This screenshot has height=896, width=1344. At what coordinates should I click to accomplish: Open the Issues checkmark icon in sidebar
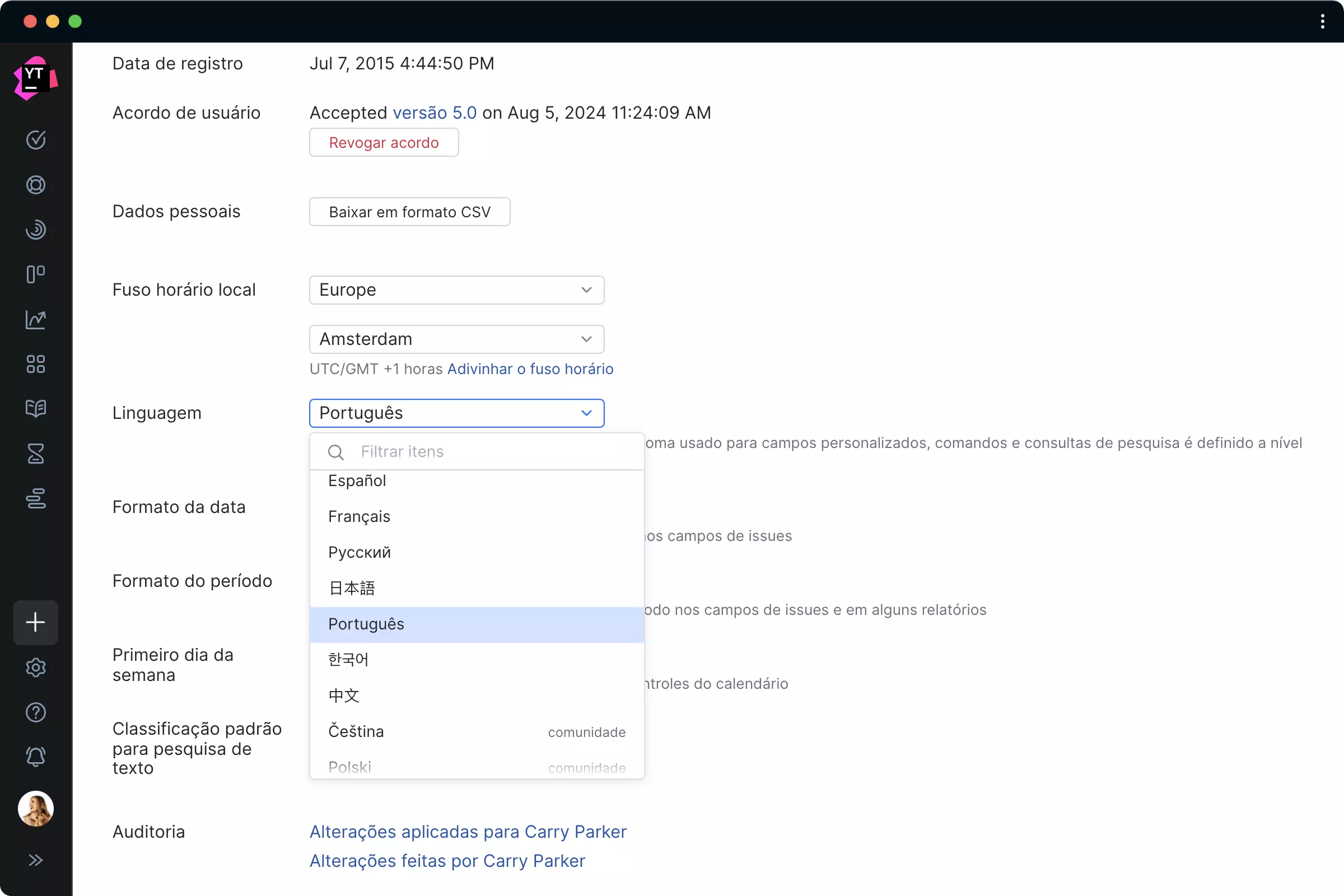tap(35, 140)
